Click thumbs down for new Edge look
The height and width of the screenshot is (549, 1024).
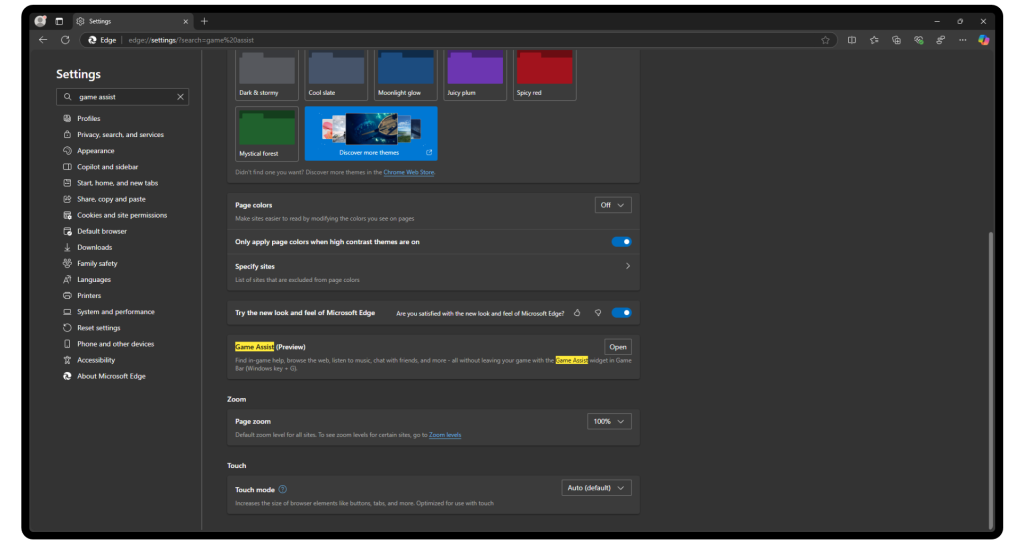pyautogui.click(x=597, y=313)
